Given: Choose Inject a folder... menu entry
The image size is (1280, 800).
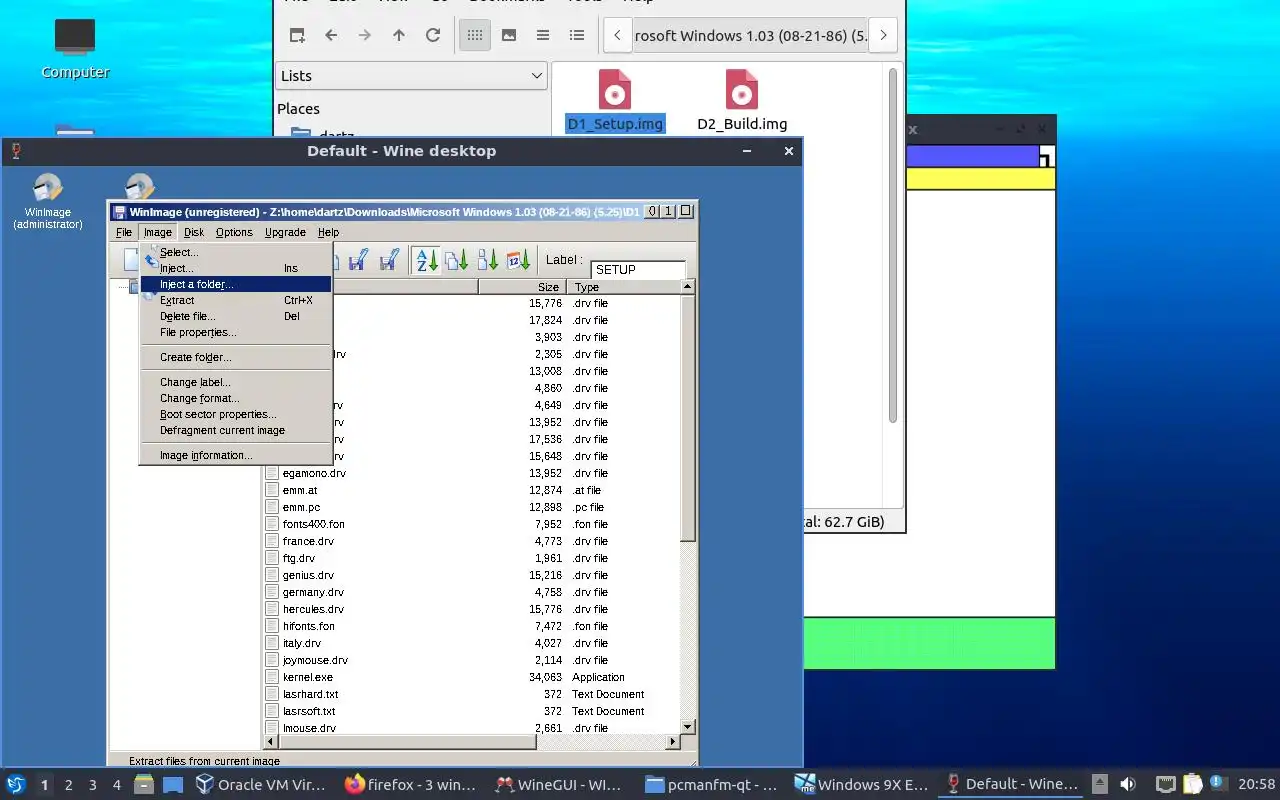Looking at the screenshot, I should coord(235,284).
